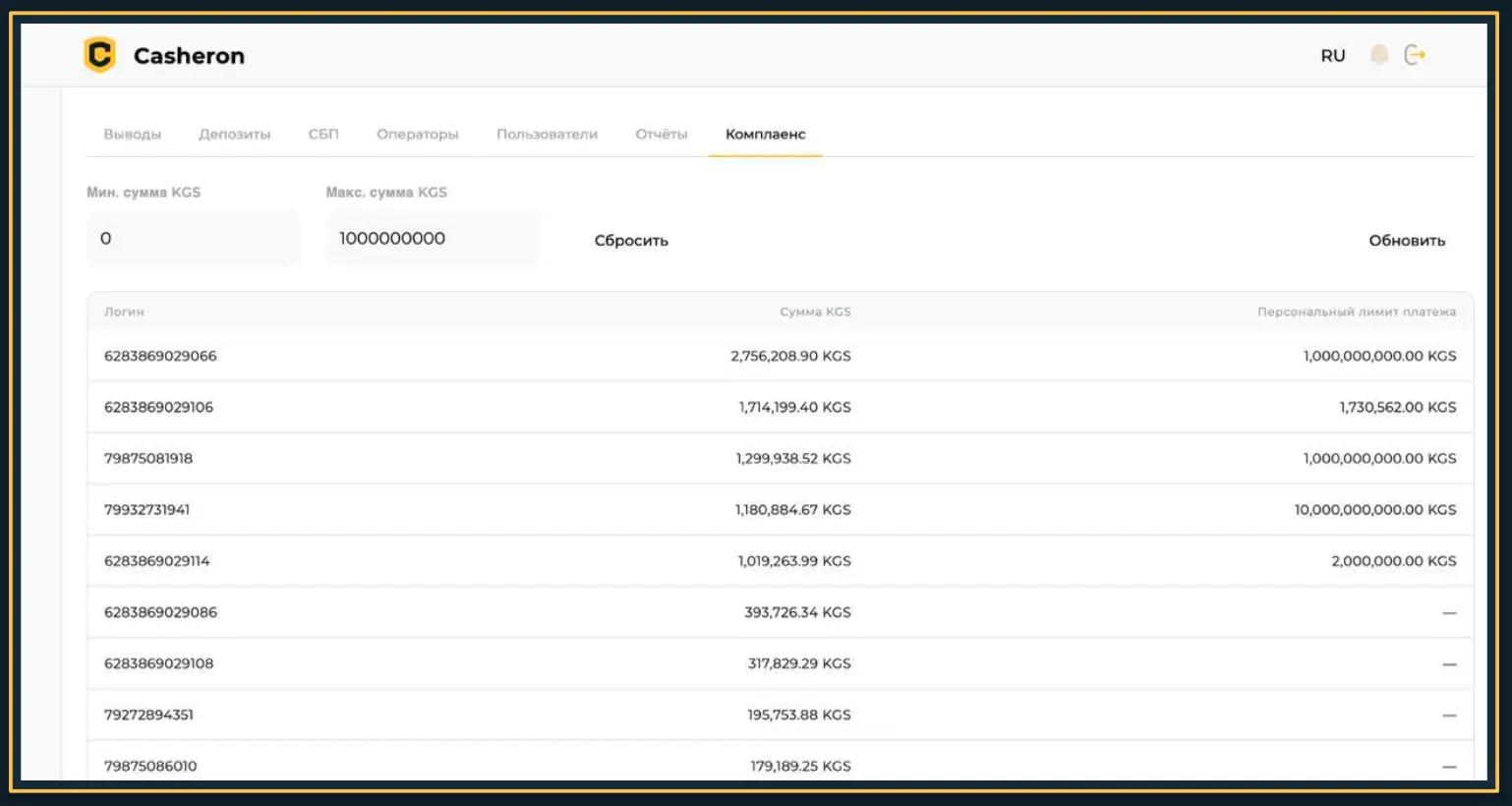Screen dimensions: 1512x806
Task: Open row with login 6283869029066
Action: tap(780, 356)
